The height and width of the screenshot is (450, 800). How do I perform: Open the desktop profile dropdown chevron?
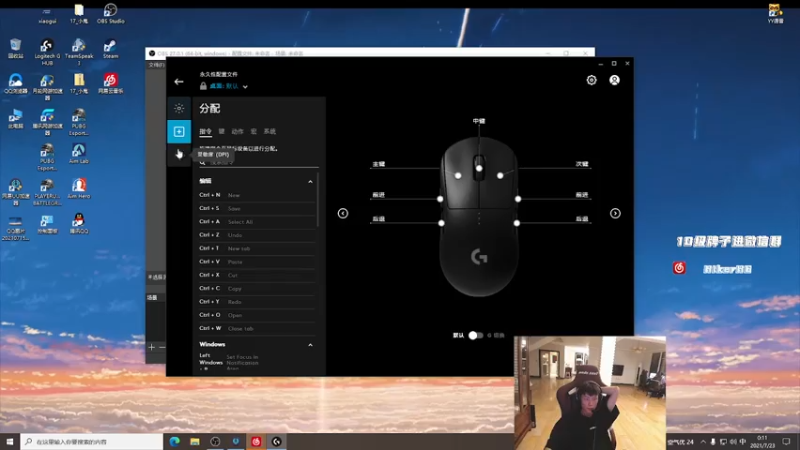pos(245,87)
